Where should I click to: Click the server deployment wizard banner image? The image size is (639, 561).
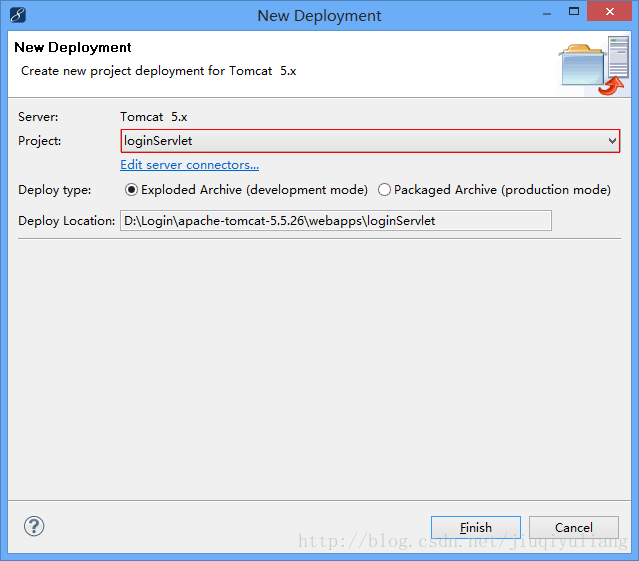point(593,65)
